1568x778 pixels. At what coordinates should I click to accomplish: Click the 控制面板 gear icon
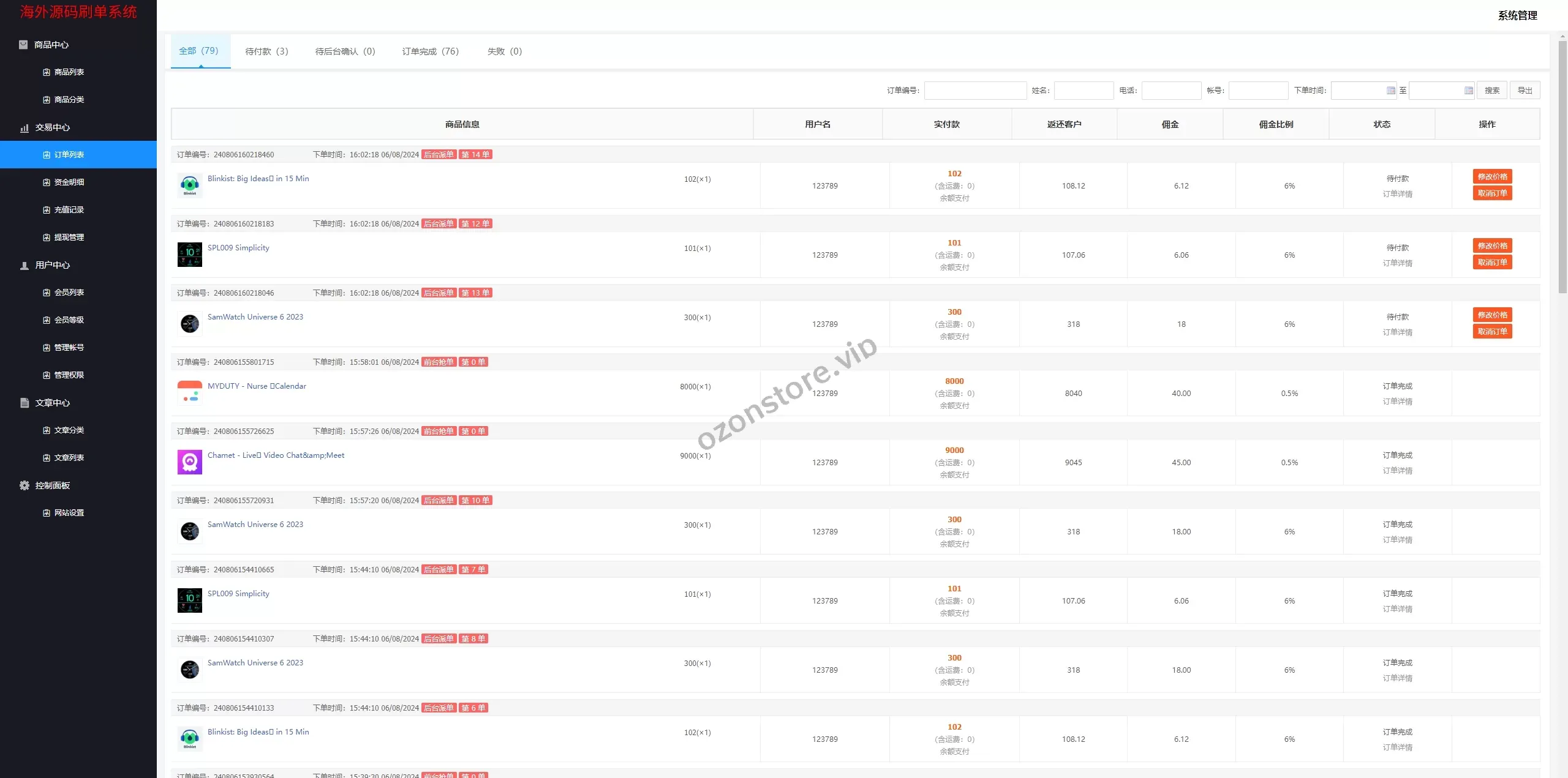tap(24, 485)
